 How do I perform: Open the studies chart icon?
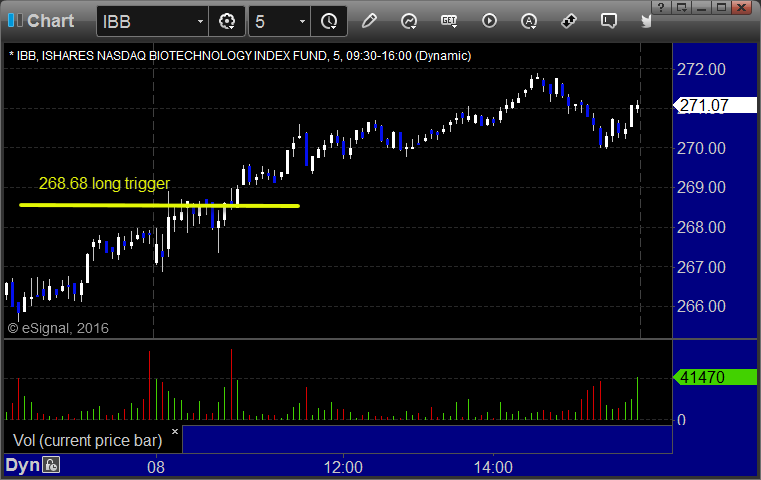pyautogui.click(x=409, y=21)
